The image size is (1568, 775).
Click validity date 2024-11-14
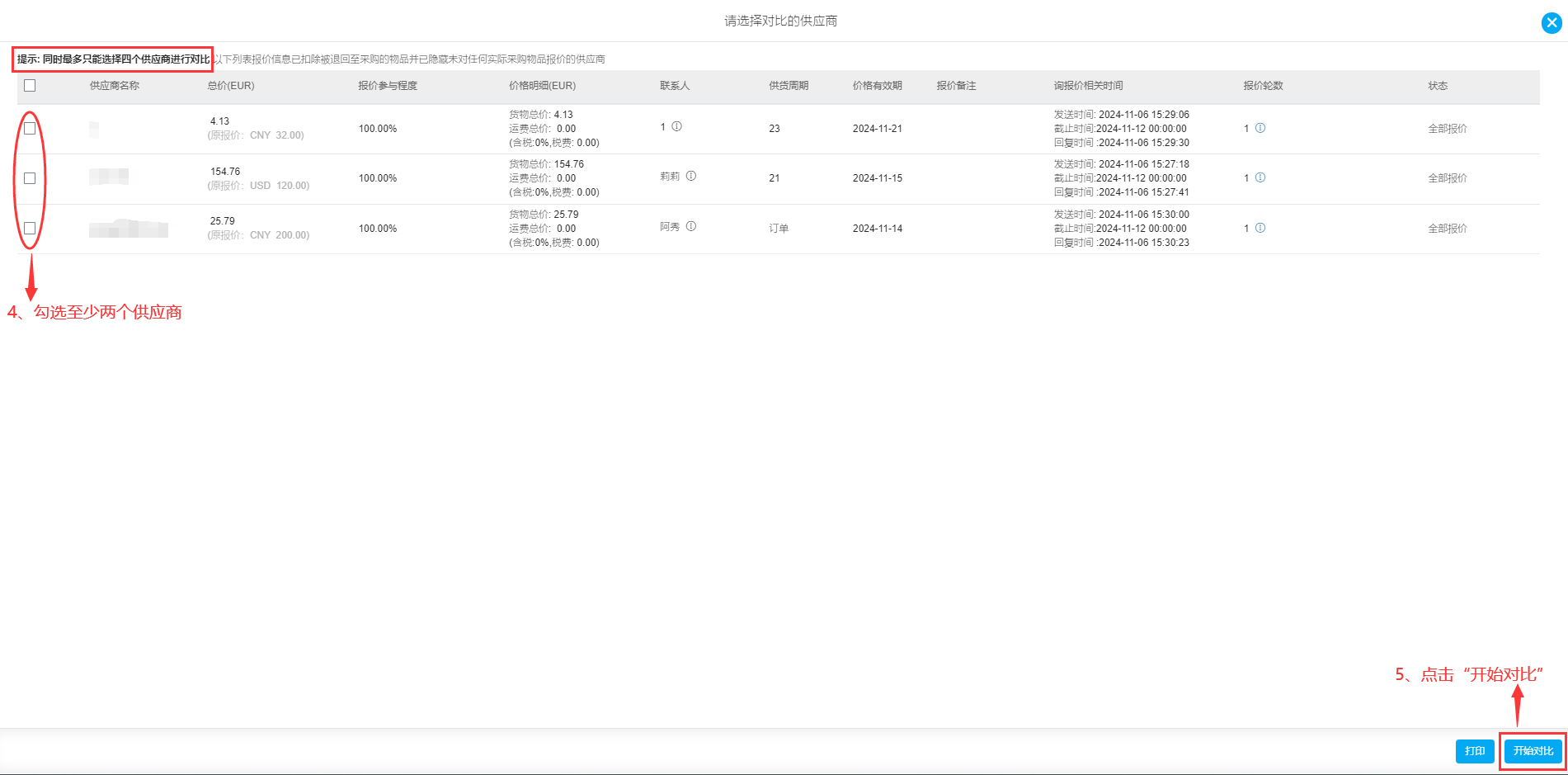[878, 229]
